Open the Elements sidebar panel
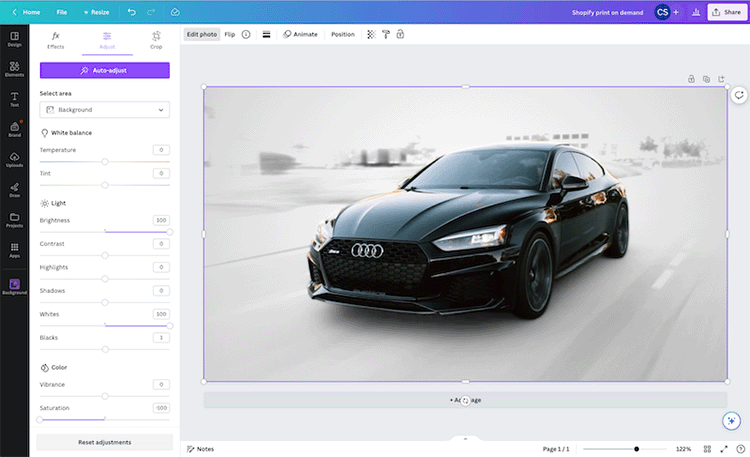The width and height of the screenshot is (750, 457). (14, 69)
